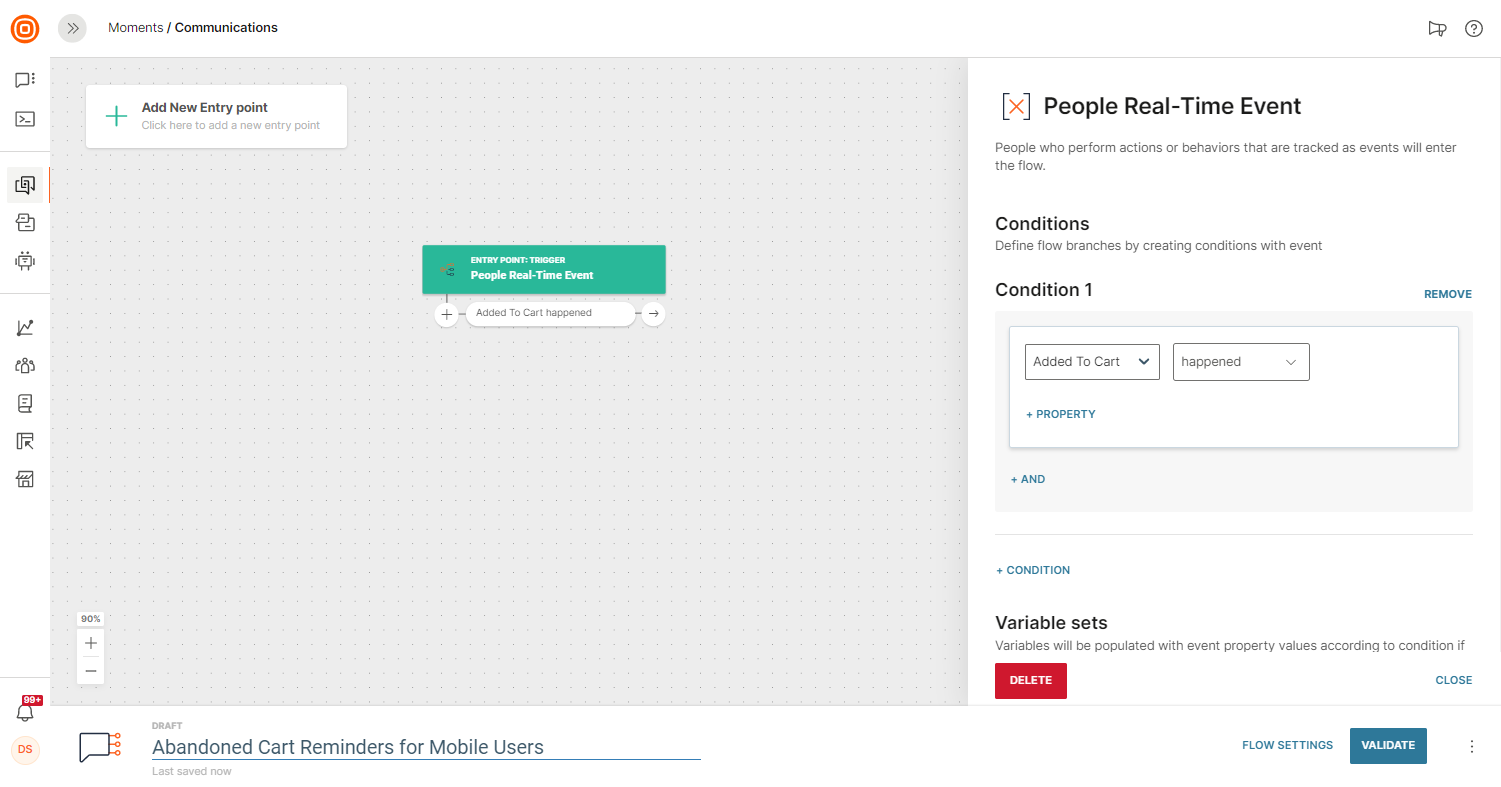Screen dimensions: 1501x787
Task: Open the People icon in sidebar
Action: 25,366
